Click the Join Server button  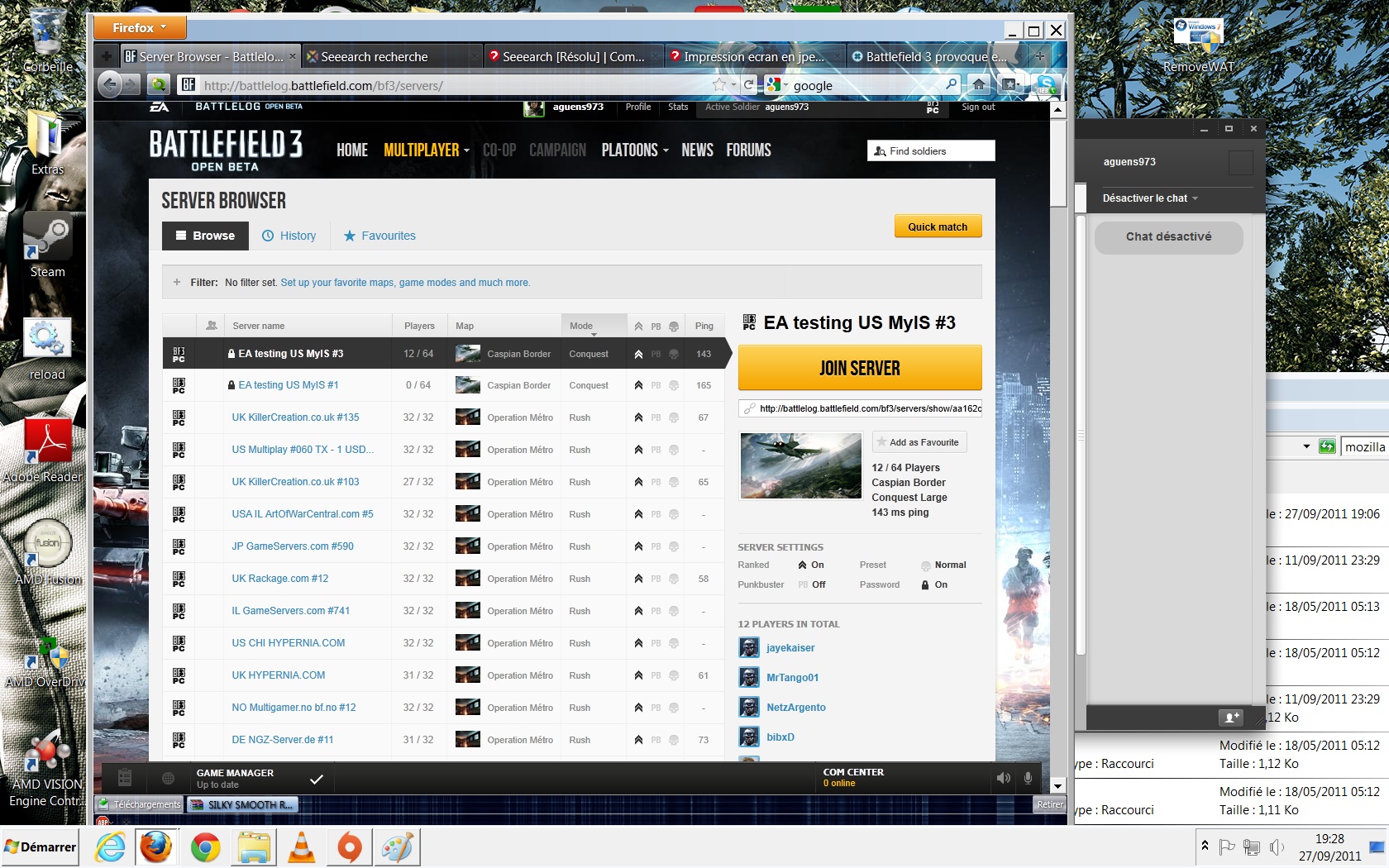(860, 368)
